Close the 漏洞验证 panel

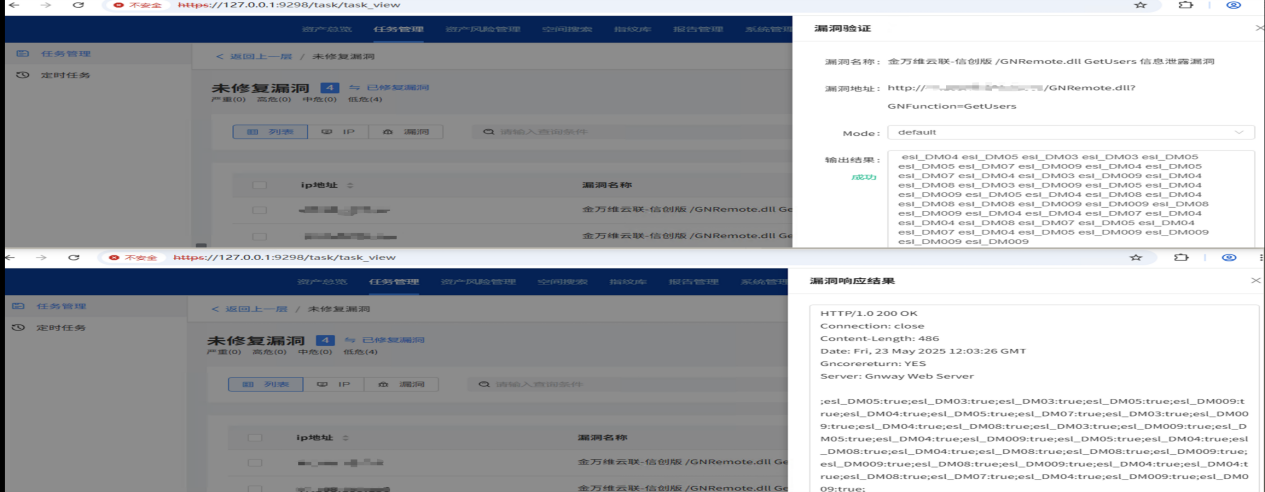[x=1259, y=29]
